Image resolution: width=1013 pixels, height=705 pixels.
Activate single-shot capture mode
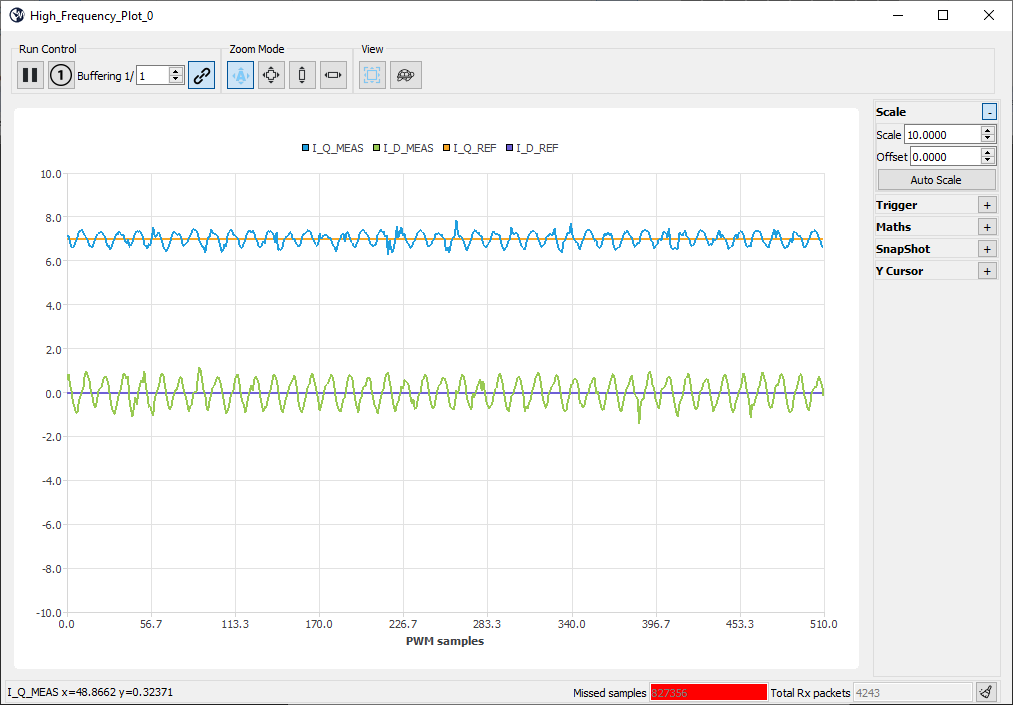(60, 75)
